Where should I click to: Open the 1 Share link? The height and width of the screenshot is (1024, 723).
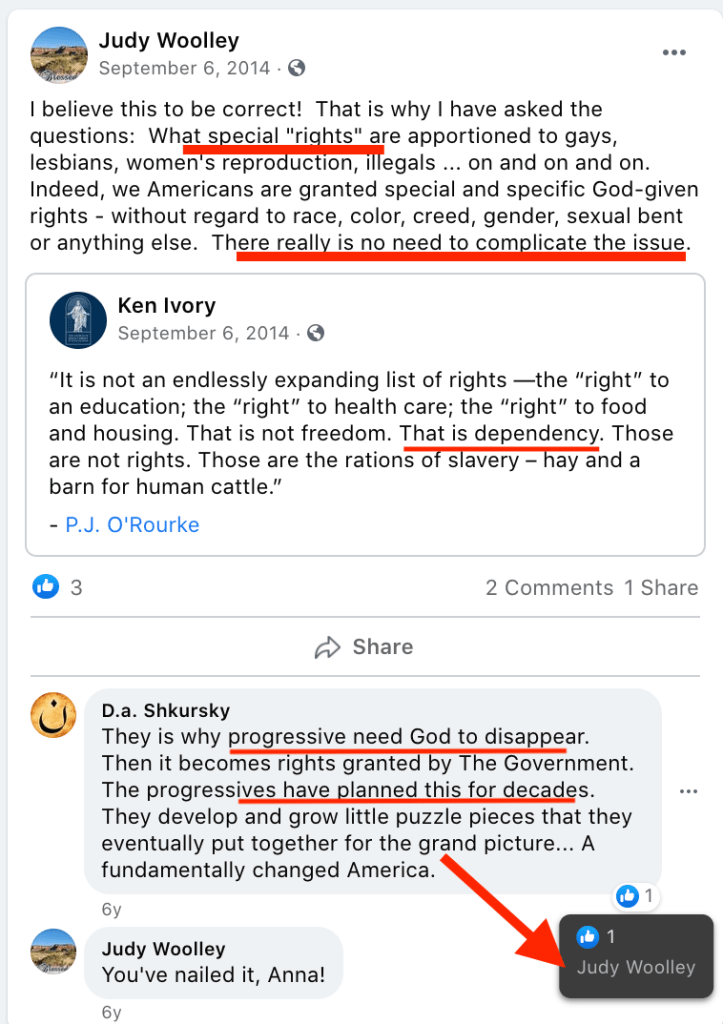(661, 588)
